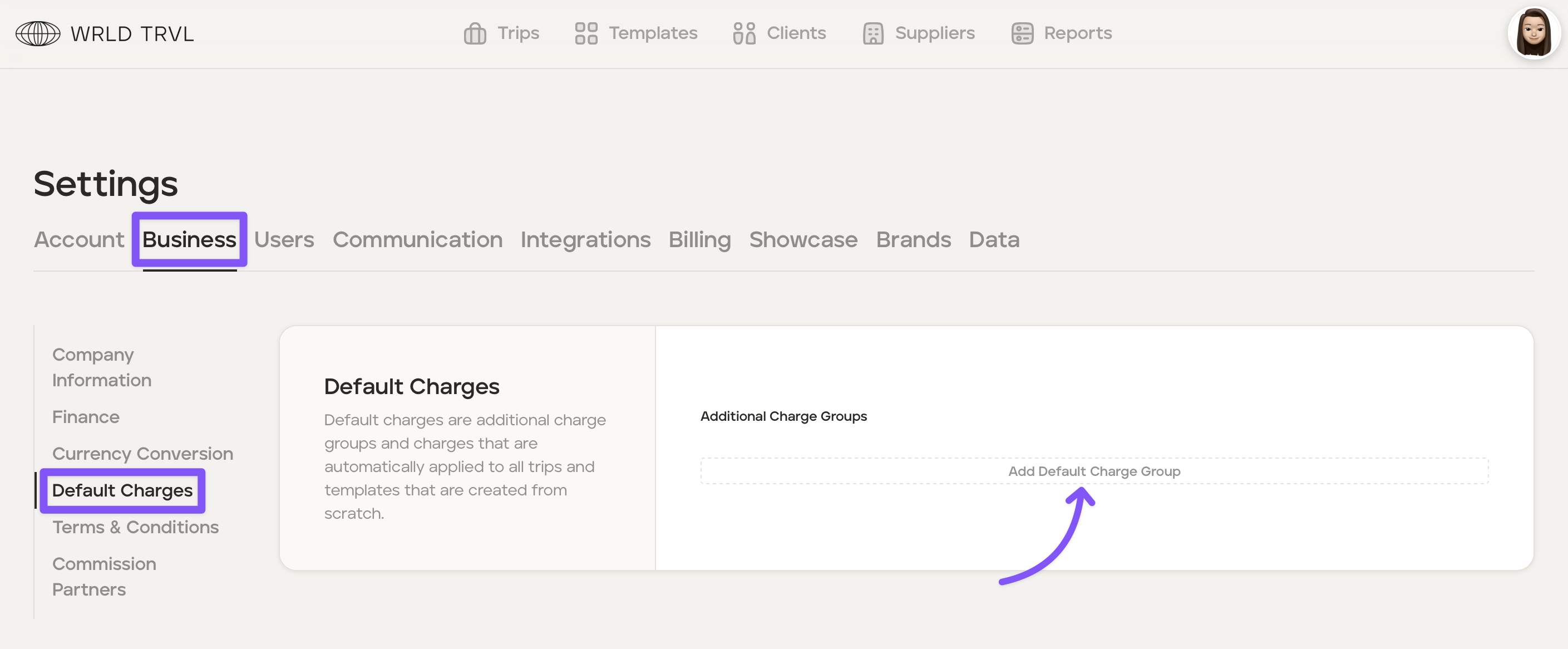This screenshot has height=649, width=1568.
Task: Open Currency Conversion settings
Action: pyautogui.click(x=142, y=454)
